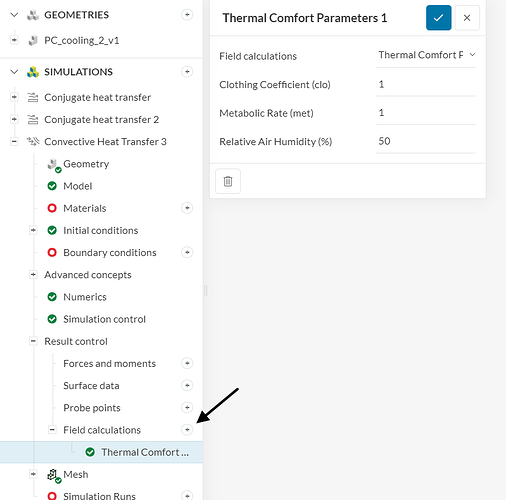Add a material with plus icon
This screenshot has height=500, width=506.
187,208
